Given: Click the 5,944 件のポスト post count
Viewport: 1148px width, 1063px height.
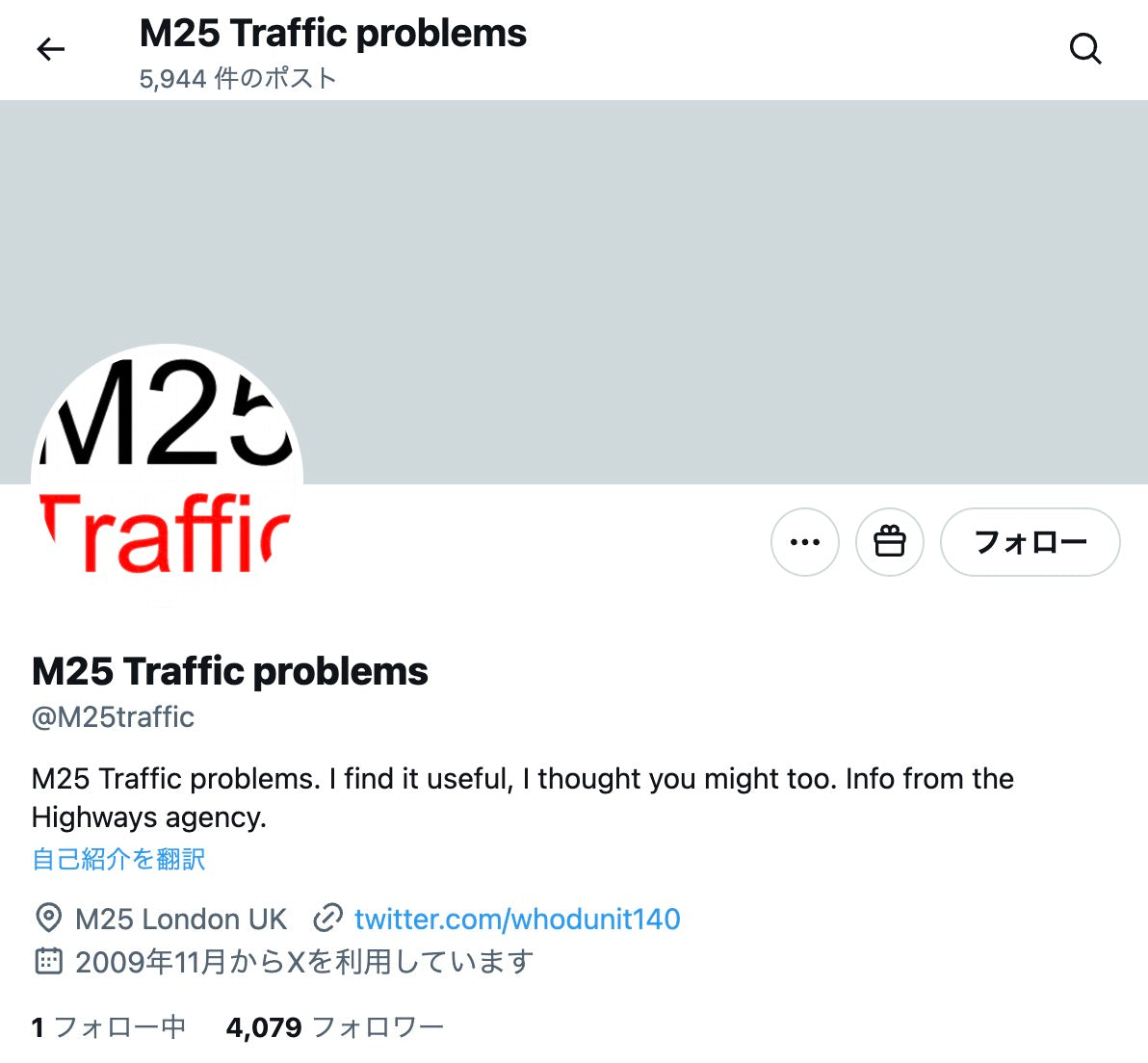Looking at the screenshot, I should [238, 78].
